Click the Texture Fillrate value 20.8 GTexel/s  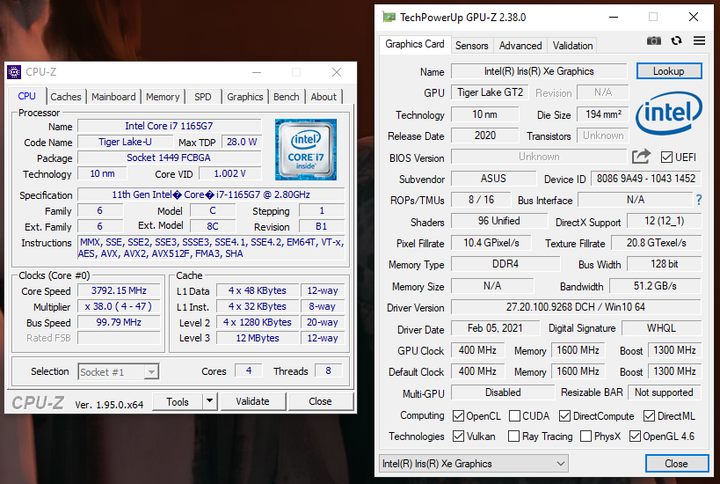point(657,243)
